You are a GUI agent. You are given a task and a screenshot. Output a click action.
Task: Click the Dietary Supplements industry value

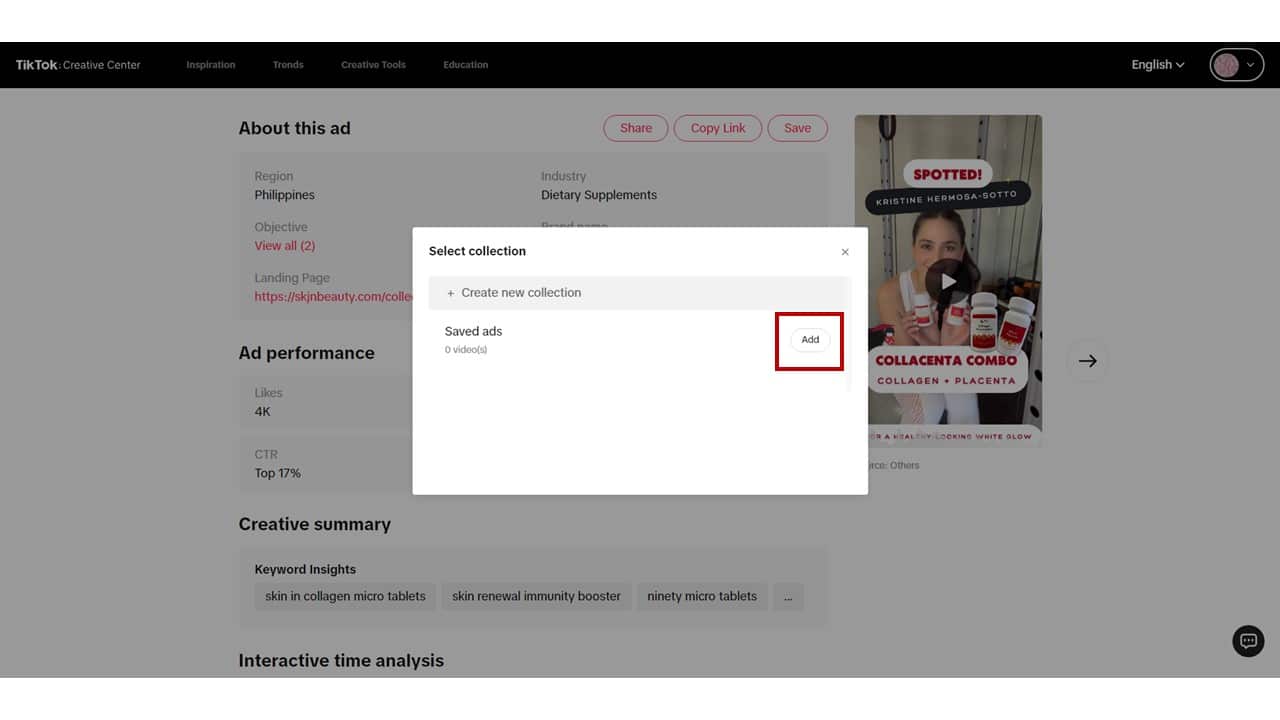(x=599, y=195)
